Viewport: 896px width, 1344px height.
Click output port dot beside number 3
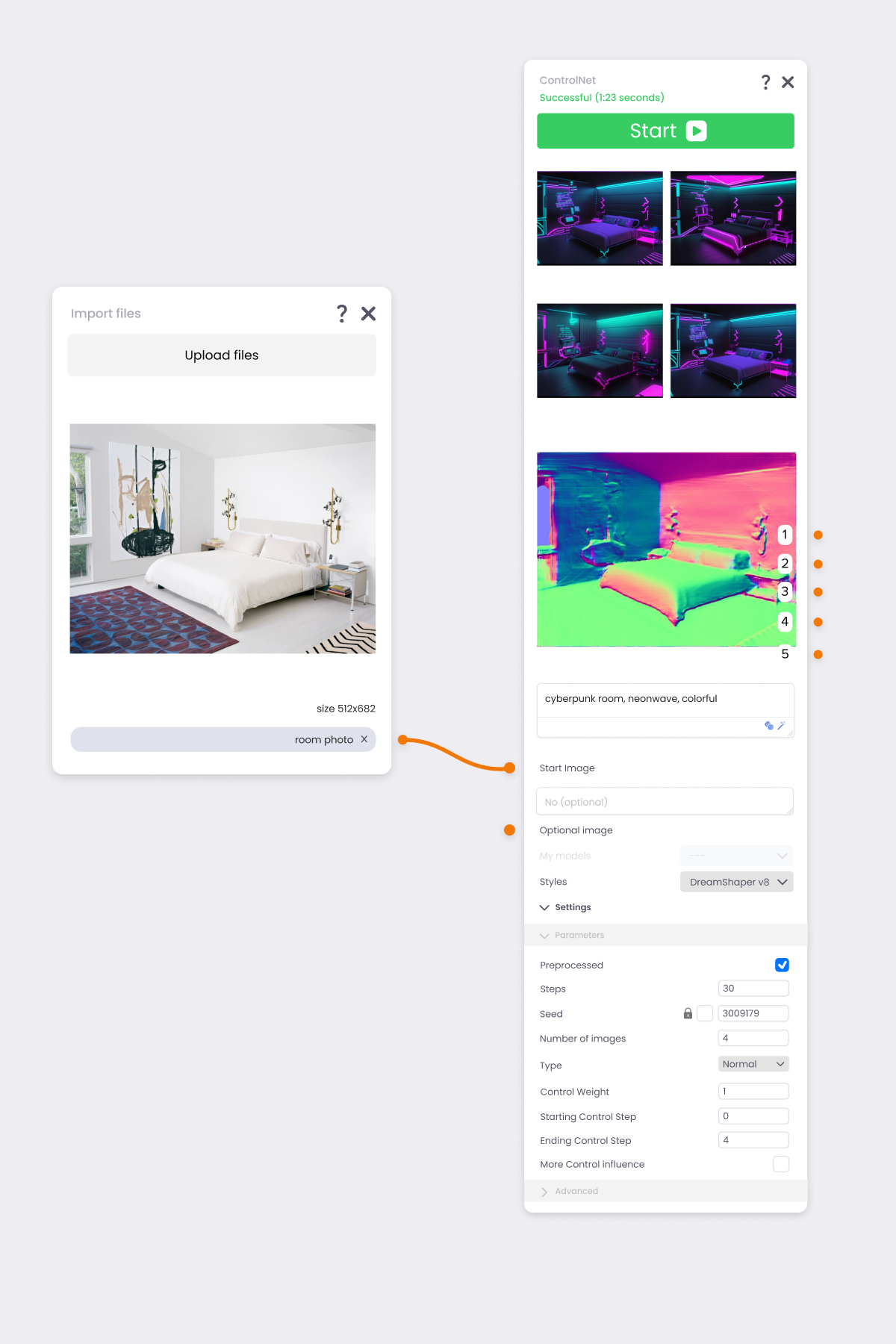[x=818, y=592]
